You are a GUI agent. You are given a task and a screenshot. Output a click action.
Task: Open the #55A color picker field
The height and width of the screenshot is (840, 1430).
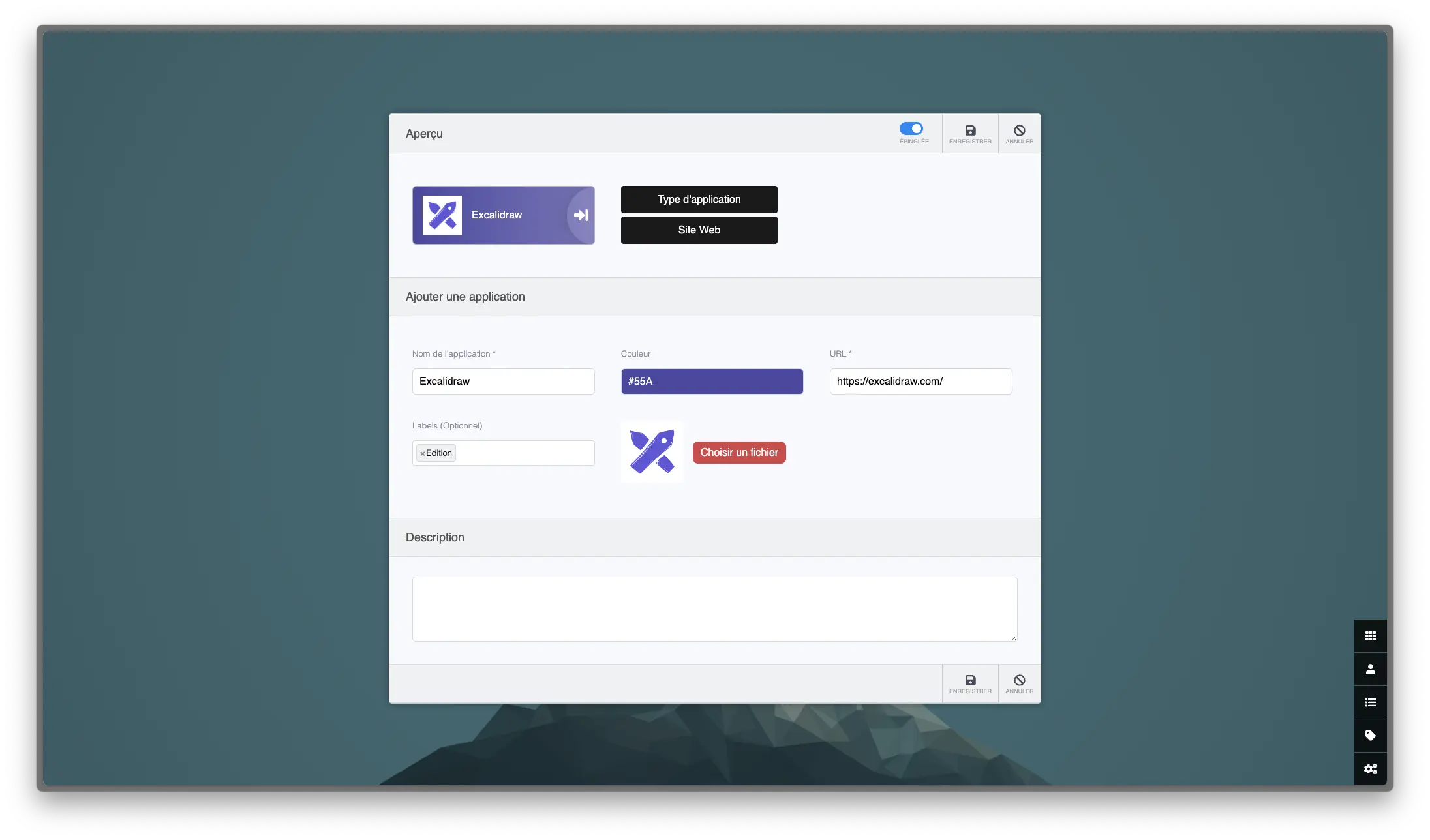coord(712,382)
